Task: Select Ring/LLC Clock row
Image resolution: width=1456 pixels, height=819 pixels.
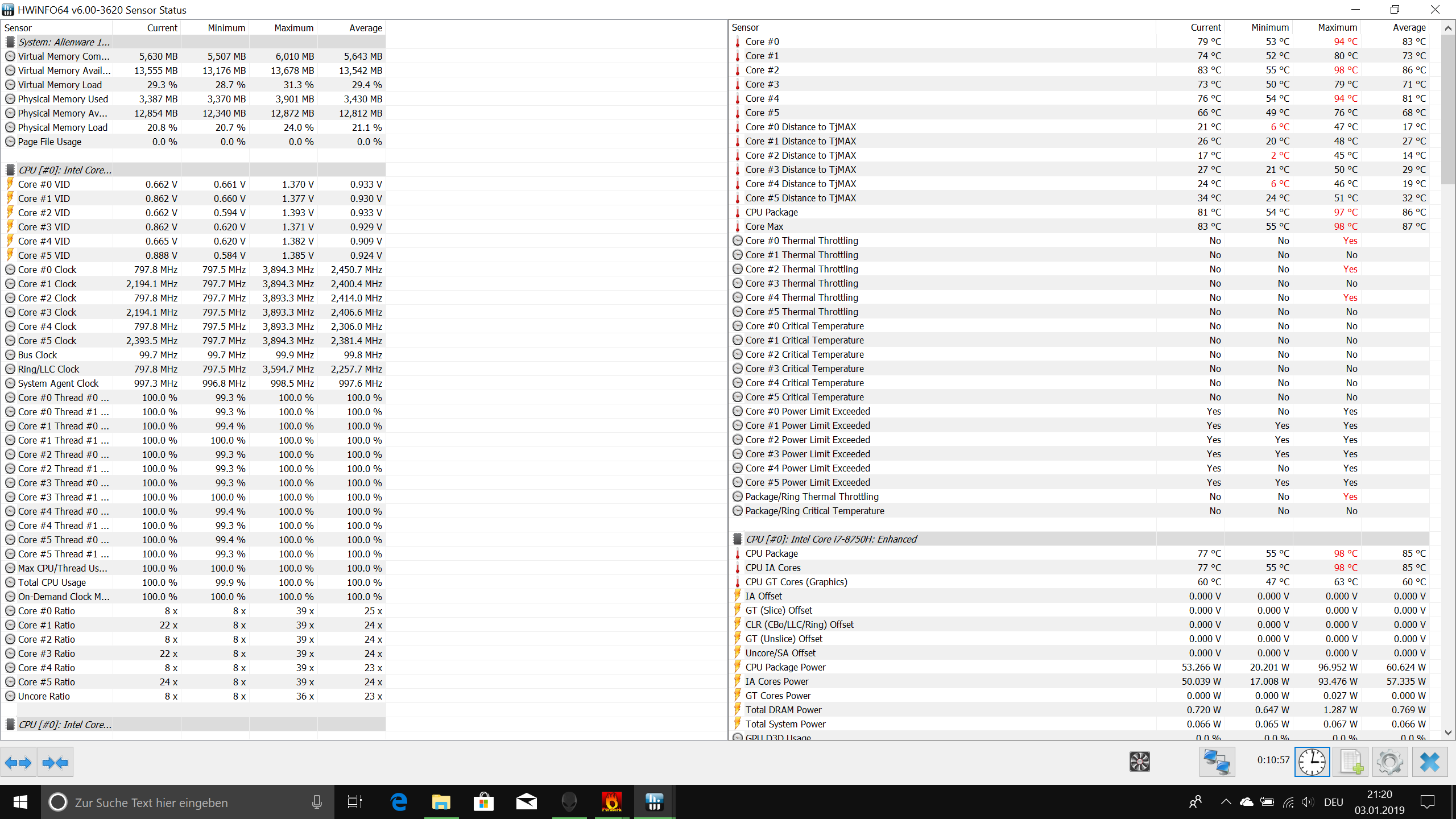Action: point(193,369)
